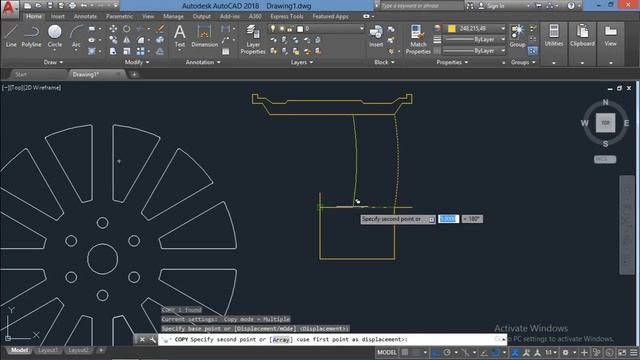This screenshot has height=360, width=640.
Task: Click the Copy tool icon in Modify panel
Action: coord(113,40)
